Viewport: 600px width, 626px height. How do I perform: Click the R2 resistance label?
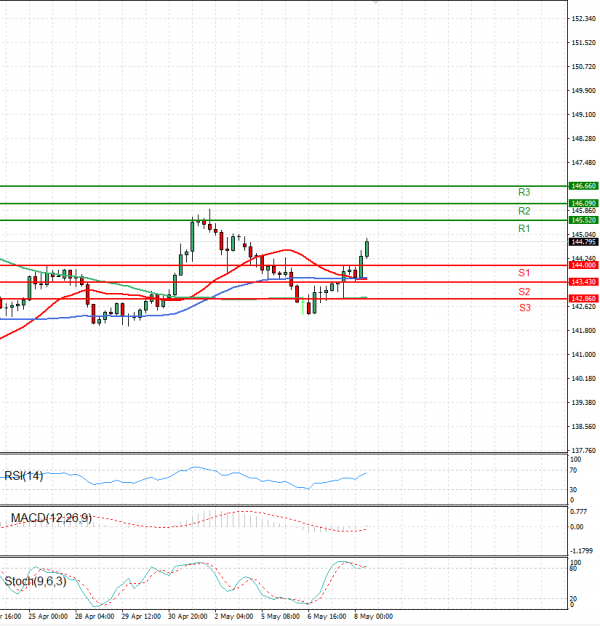[x=524, y=211]
